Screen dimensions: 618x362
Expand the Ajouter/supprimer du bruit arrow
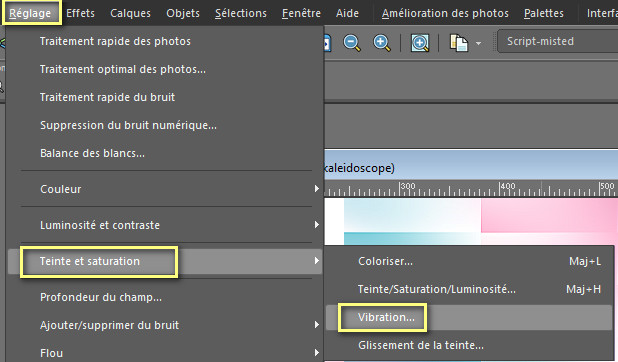point(316,325)
